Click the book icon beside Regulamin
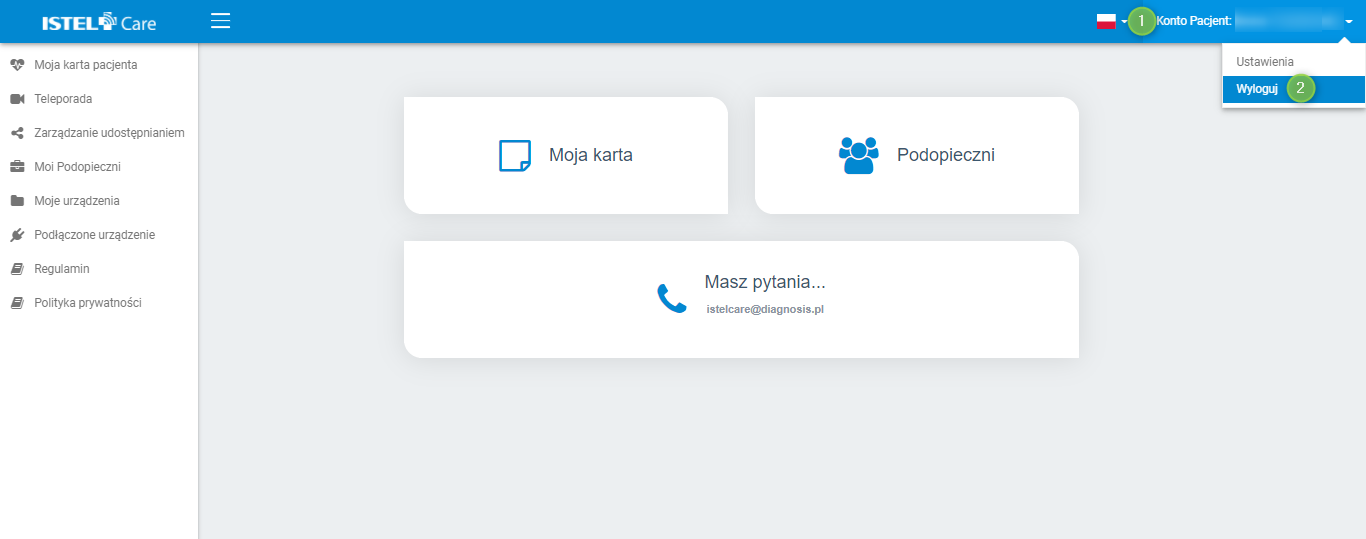The height and width of the screenshot is (539, 1366). pyautogui.click(x=16, y=269)
